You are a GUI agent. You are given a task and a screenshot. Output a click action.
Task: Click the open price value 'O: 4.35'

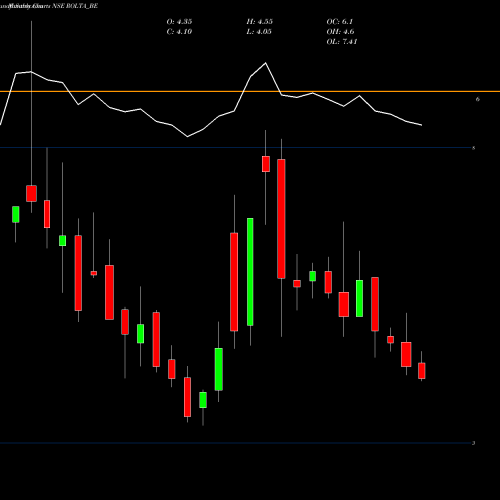[179, 22]
